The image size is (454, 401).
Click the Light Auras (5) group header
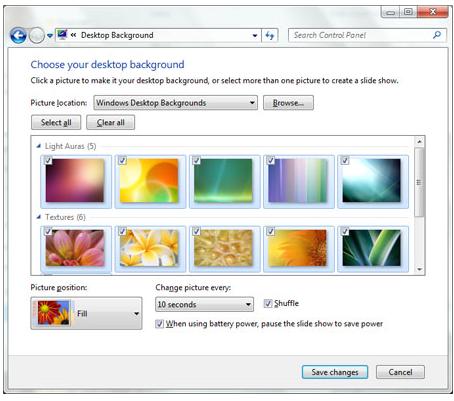[70, 146]
